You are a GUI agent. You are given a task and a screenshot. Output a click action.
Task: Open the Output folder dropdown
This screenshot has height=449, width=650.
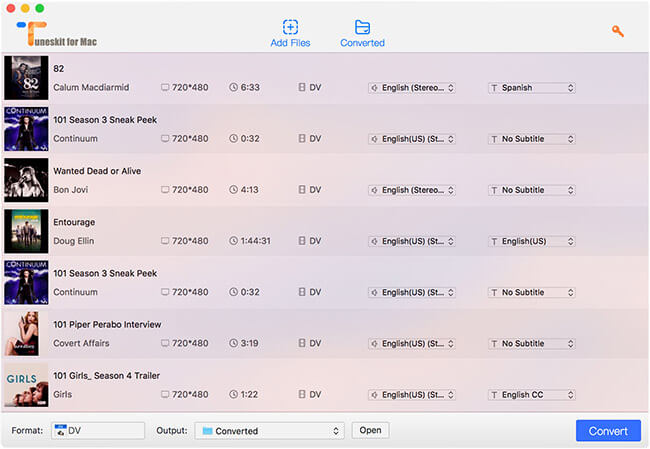tap(269, 431)
